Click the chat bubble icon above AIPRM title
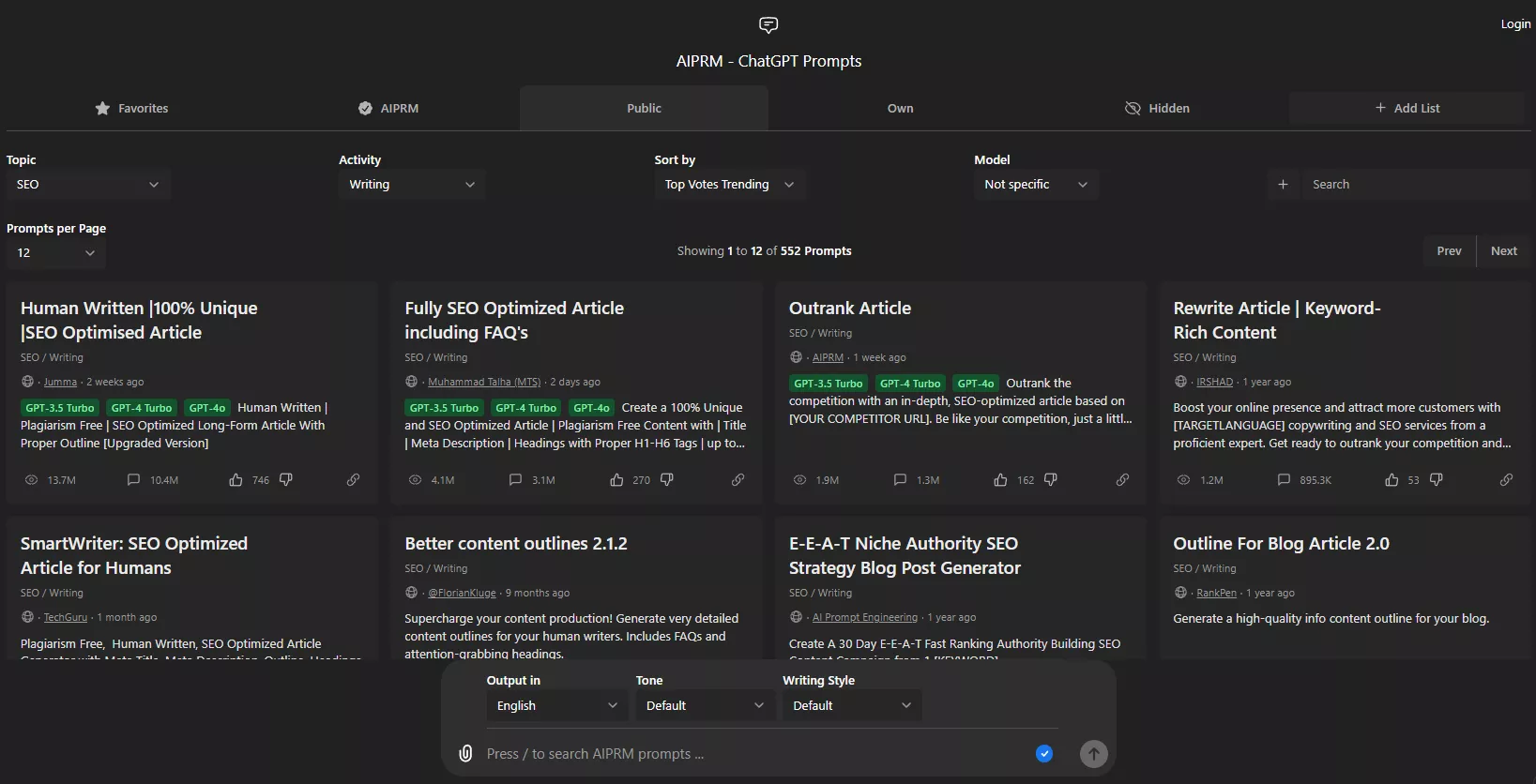Image resolution: width=1536 pixels, height=784 pixels. click(x=768, y=25)
